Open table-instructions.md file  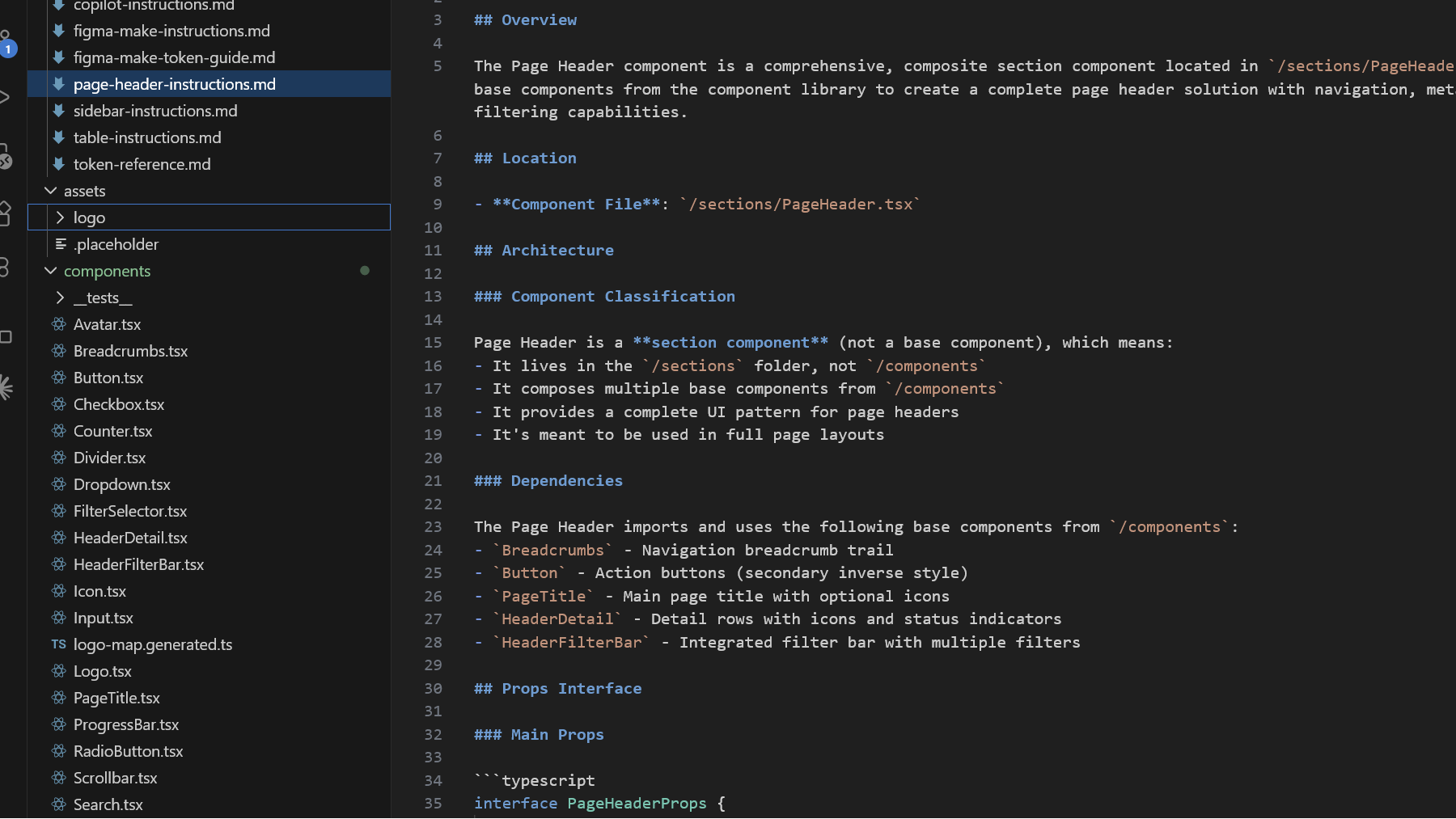tap(147, 137)
